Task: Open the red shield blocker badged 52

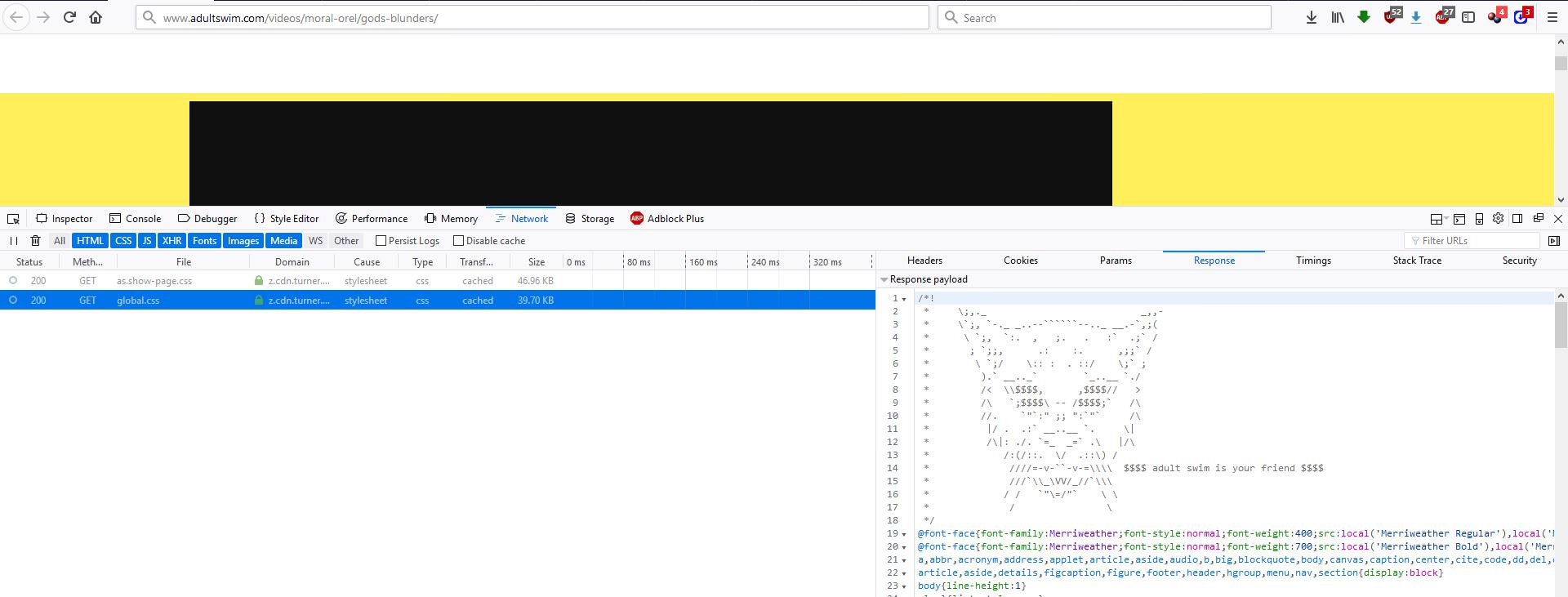Action: coord(1392,16)
